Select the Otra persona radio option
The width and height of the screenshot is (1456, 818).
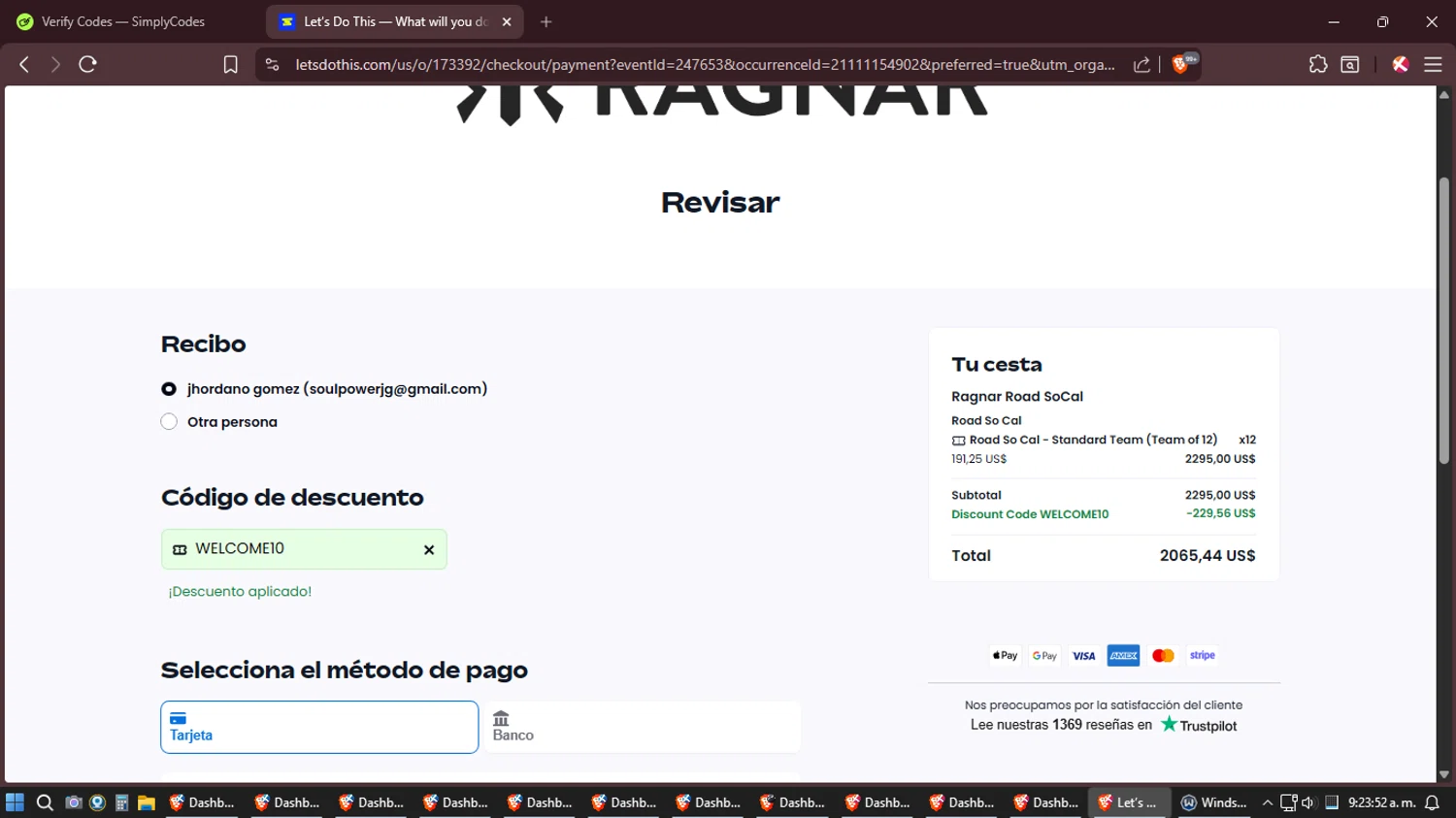click(169, 422)
